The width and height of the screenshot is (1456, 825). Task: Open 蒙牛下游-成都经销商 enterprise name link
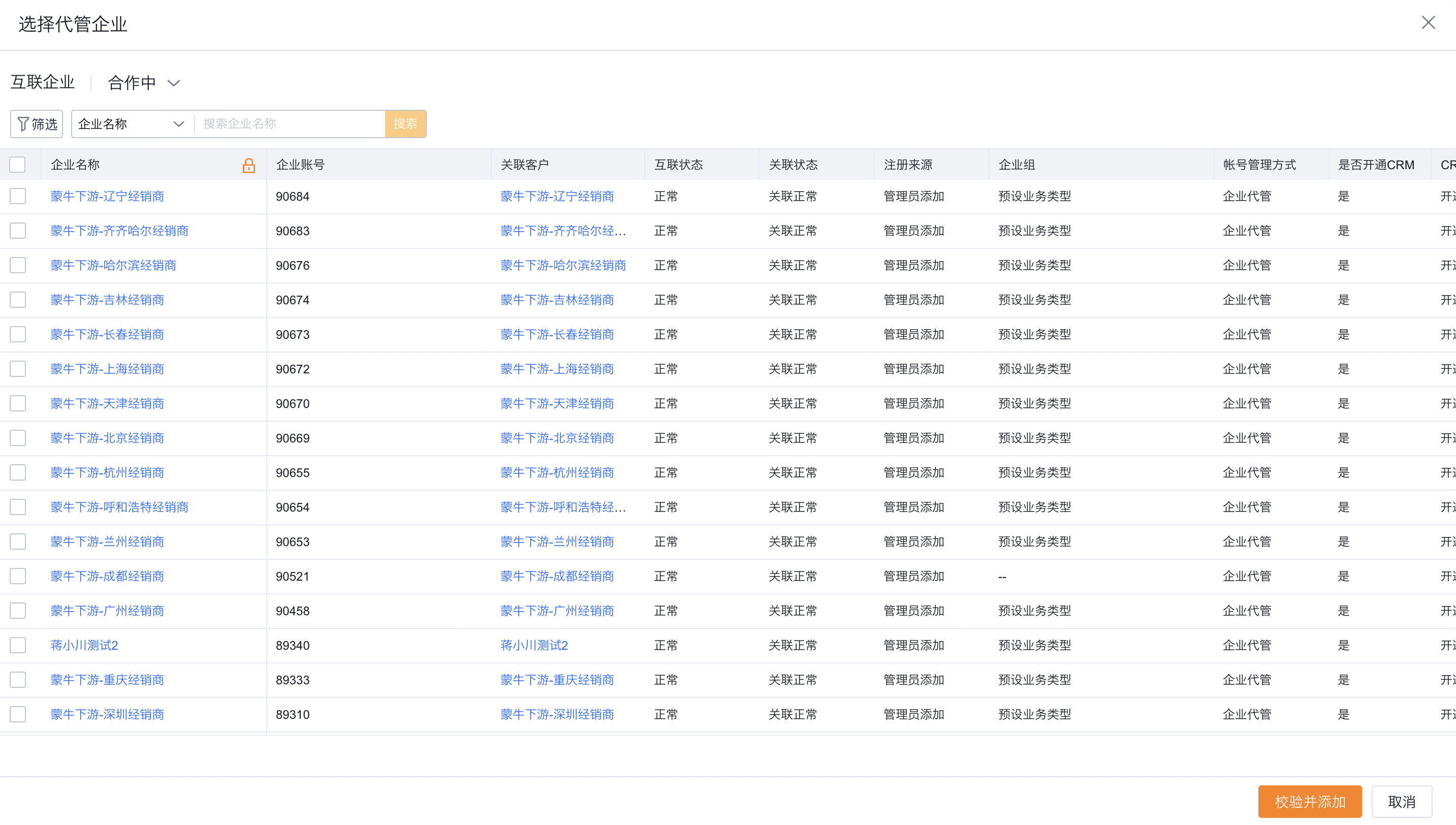(x=107, y=576)
